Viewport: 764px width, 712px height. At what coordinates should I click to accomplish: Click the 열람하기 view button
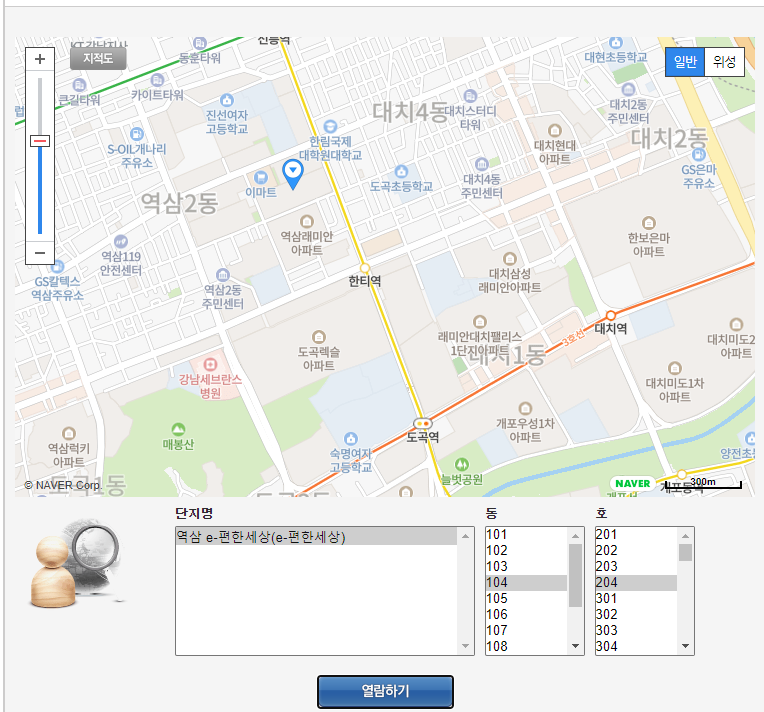385,691
